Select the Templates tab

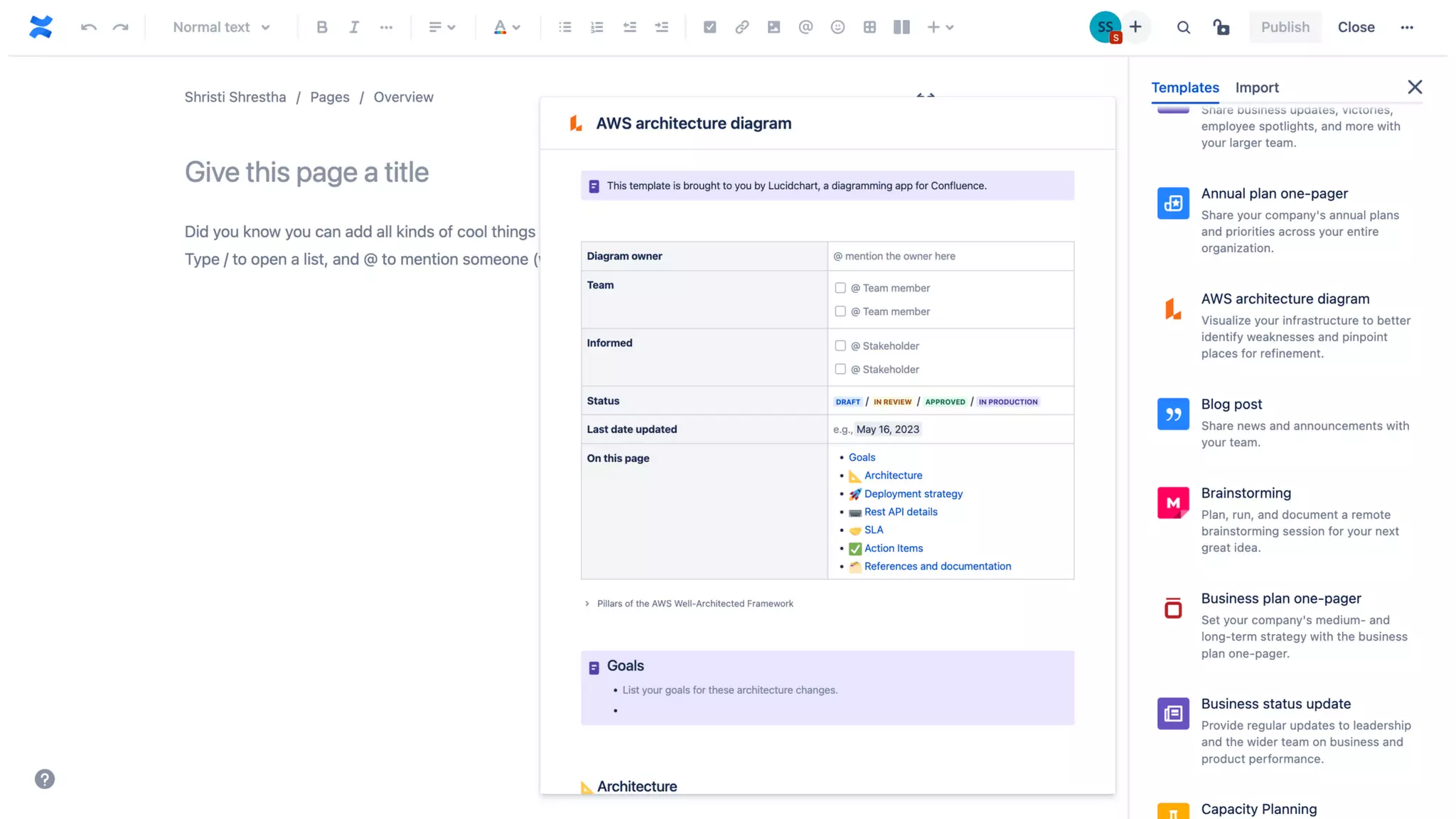tap(1184, 87)
